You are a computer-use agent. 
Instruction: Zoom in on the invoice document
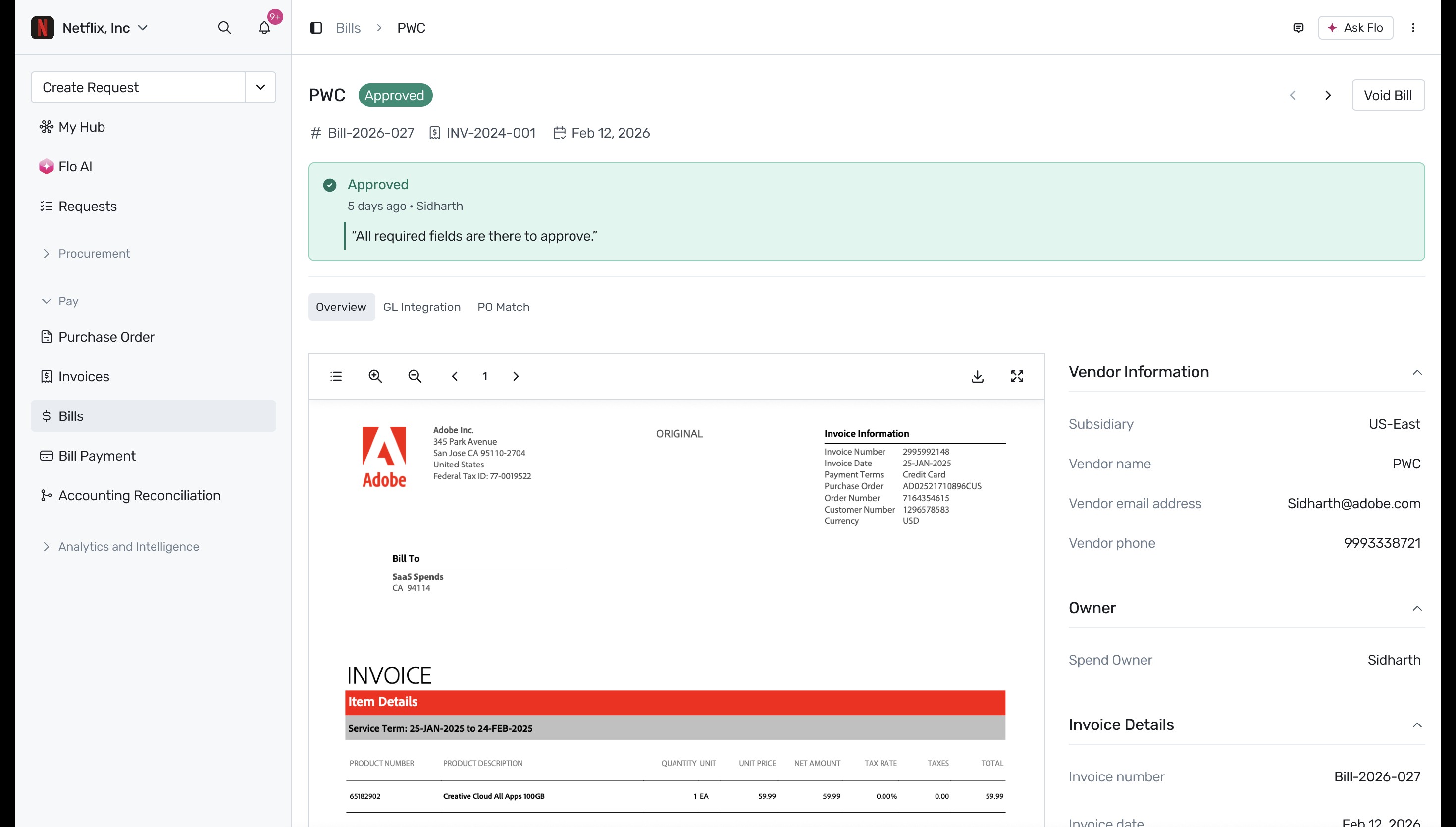[375, 376]
